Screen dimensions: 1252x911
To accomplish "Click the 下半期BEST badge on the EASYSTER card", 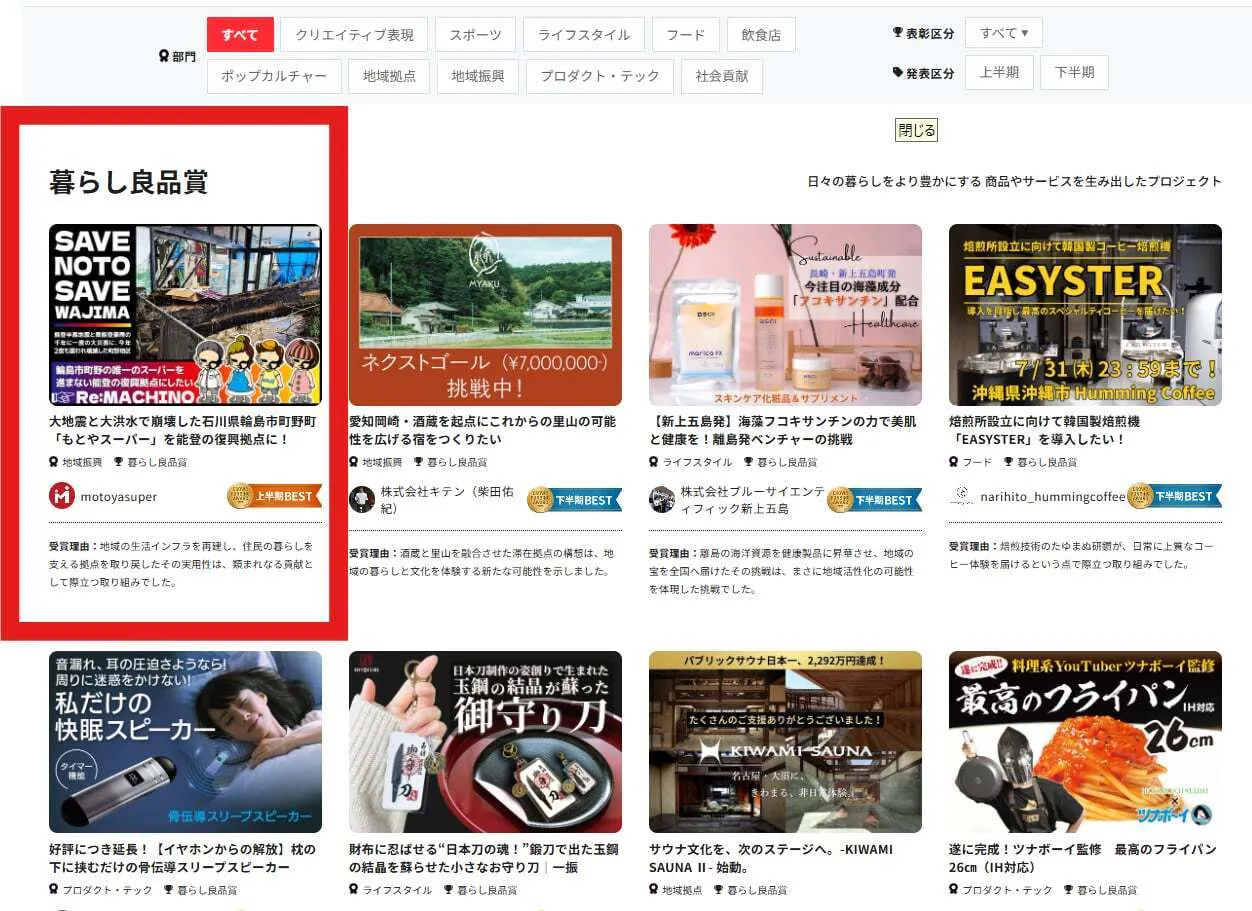I will (x=1175, y=496).
